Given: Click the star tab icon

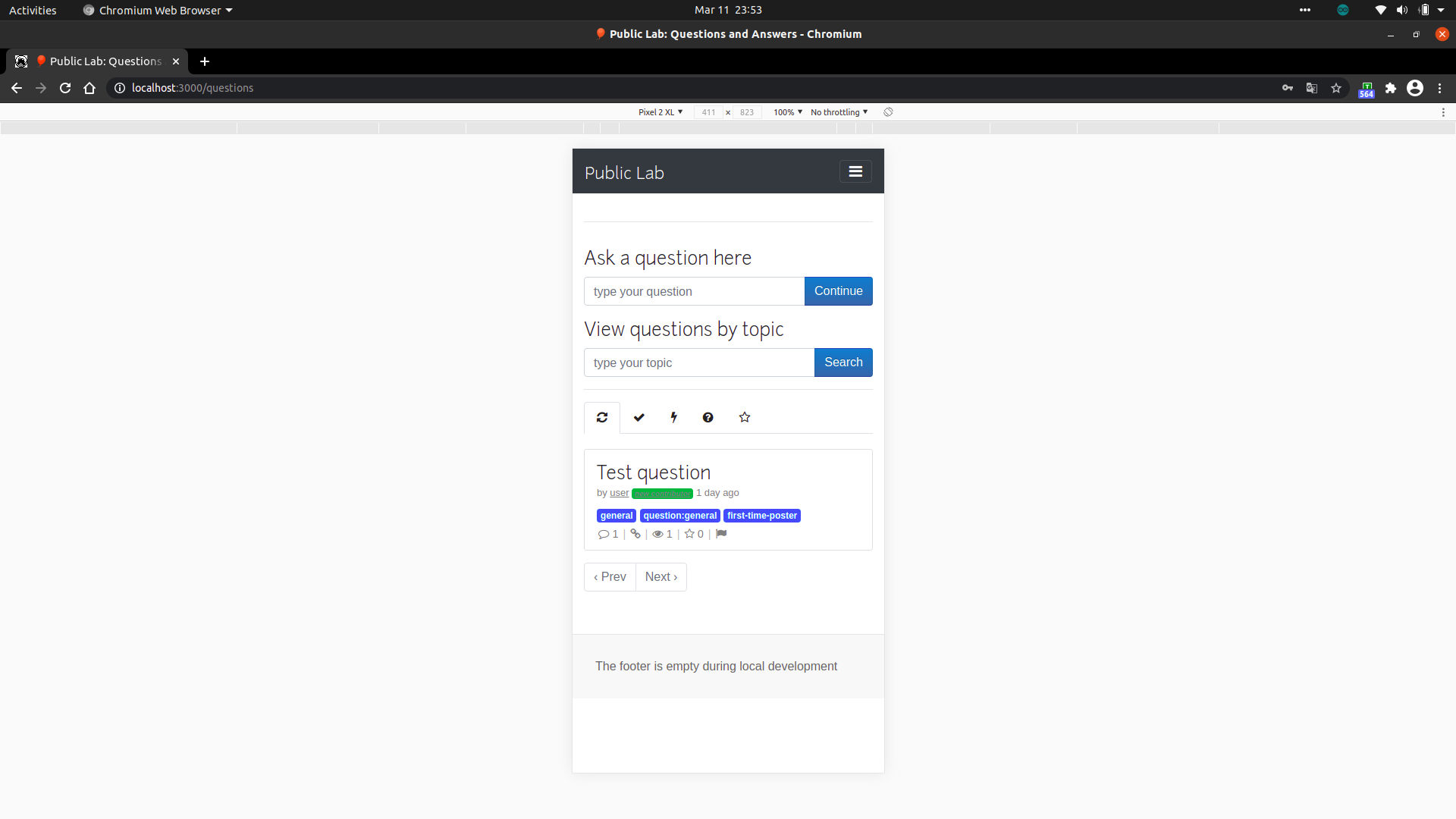Looking at the screenshot, I should 745,418.
